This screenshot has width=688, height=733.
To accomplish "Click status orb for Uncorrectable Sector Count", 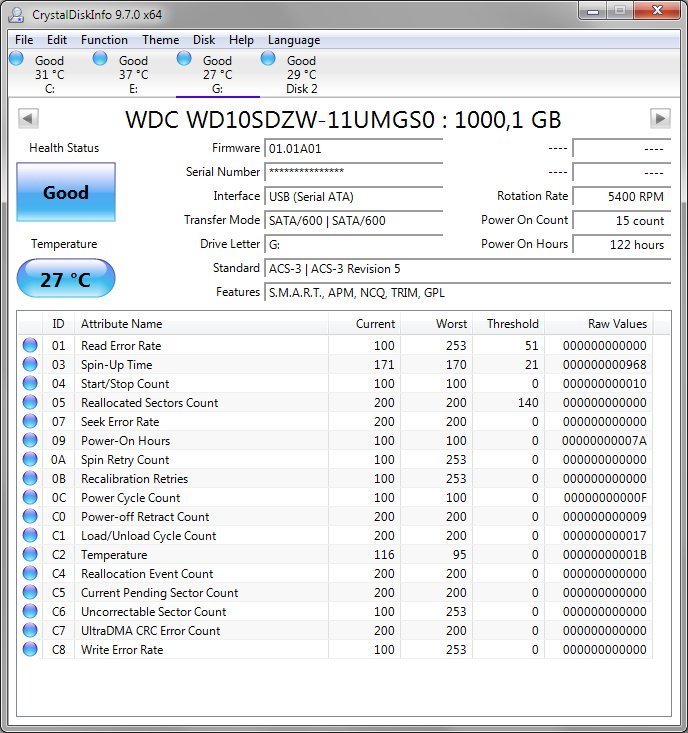I will click(30, 611).
